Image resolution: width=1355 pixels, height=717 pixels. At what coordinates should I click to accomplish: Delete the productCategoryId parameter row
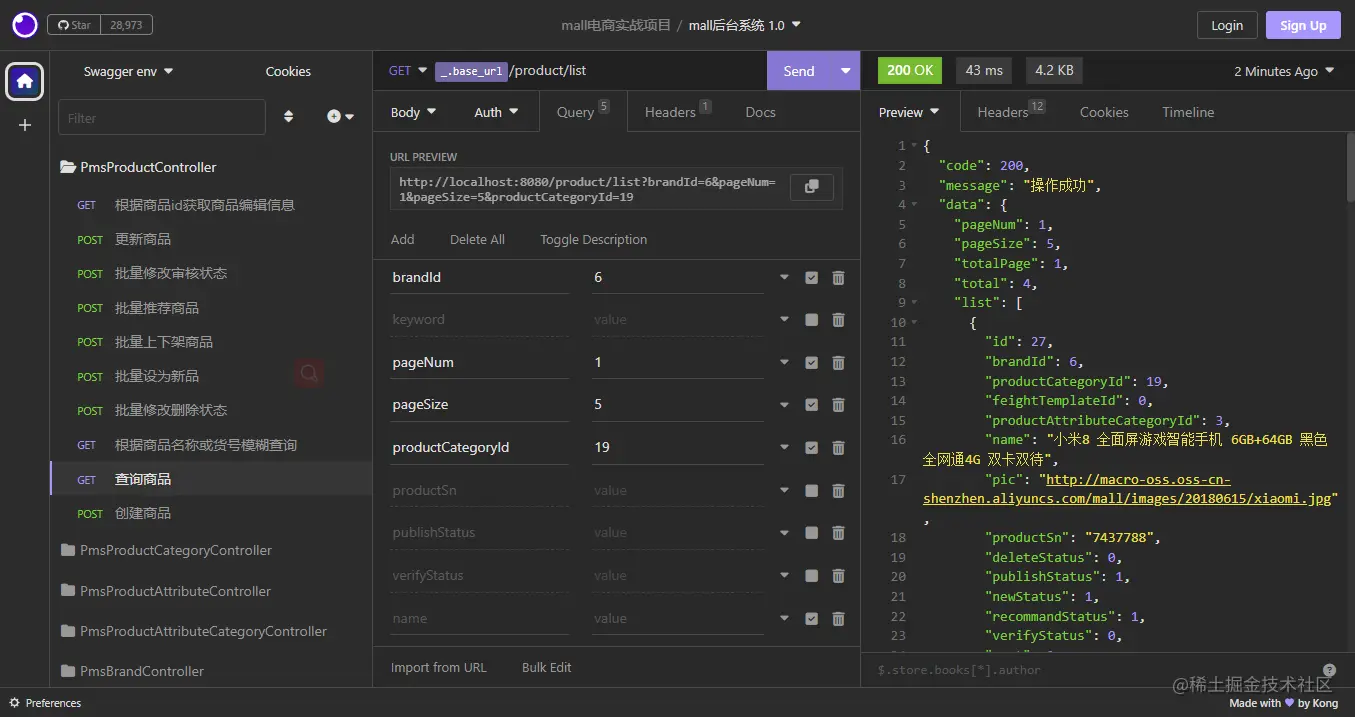click(838, 448)
